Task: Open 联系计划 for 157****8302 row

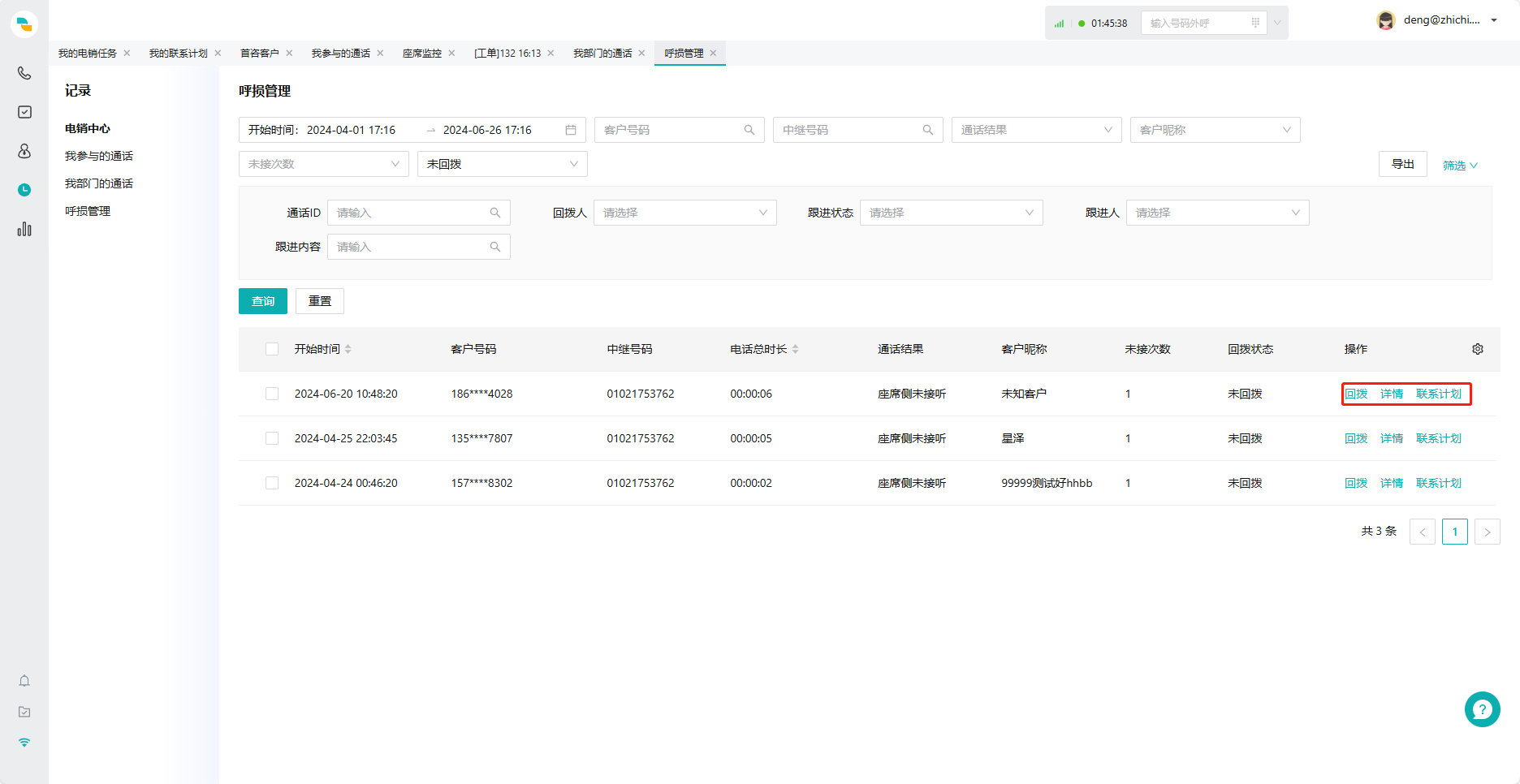Action: (1439, 483)
